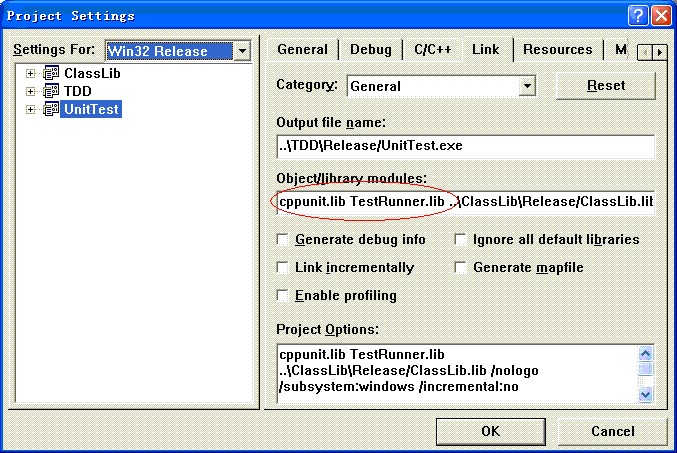Click the UnitTest project icon
This screenshot has width=677, height=453.
point(51,109)
